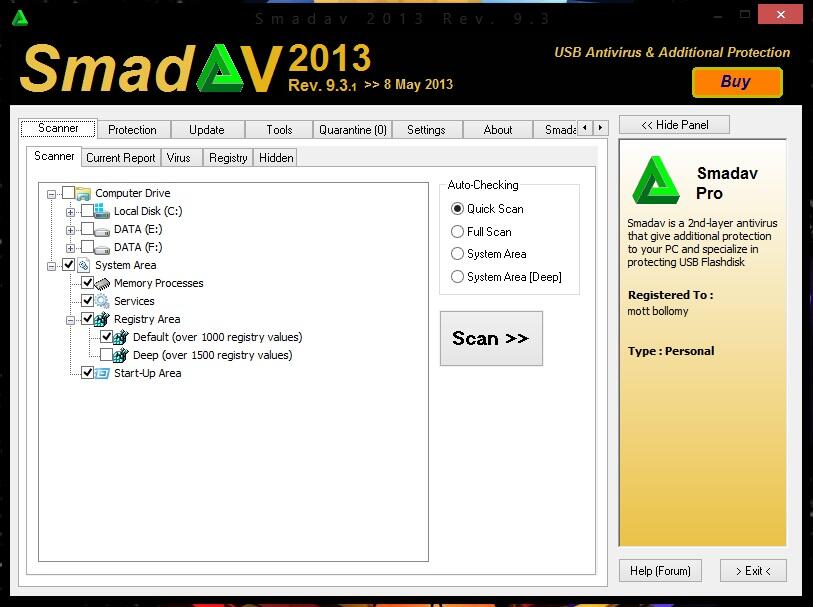
Task: Open the Quarantine (0) tab
Action: [353, 130]
